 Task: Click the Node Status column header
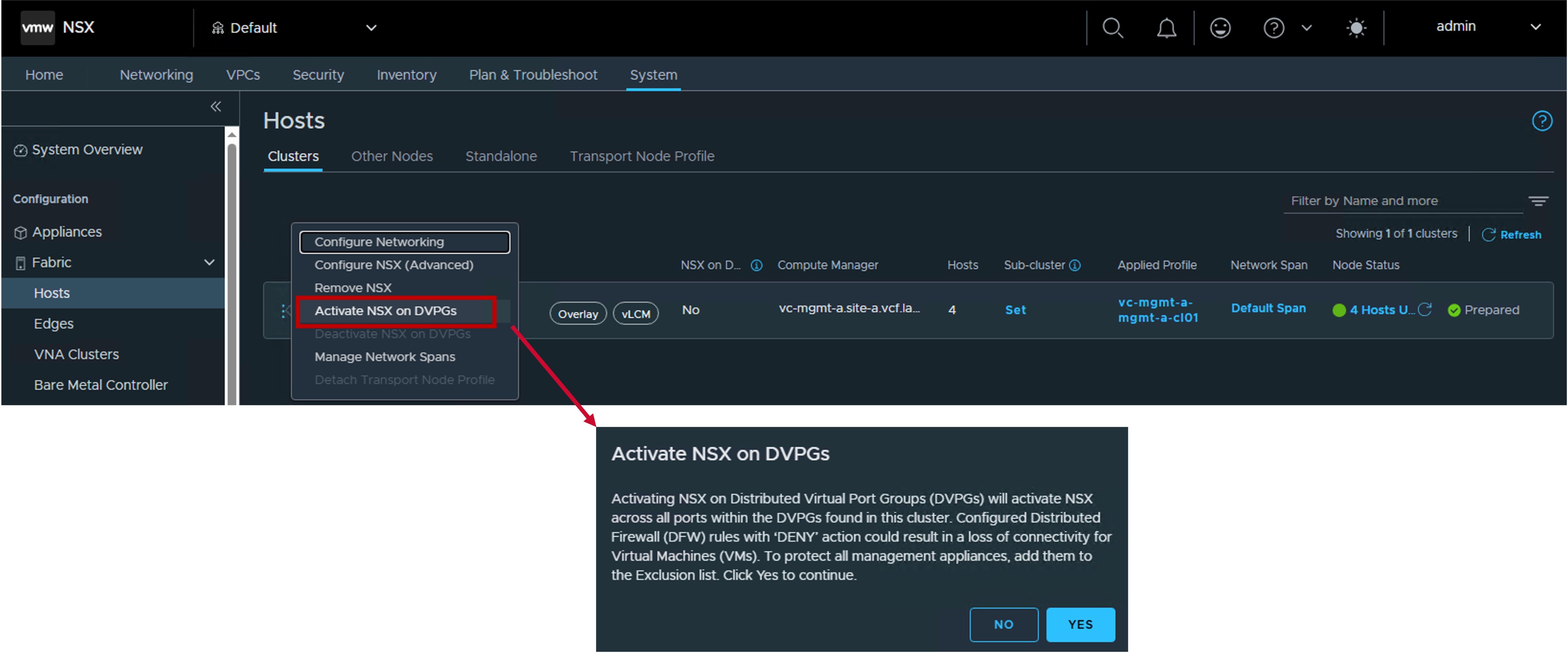pyautogui.click(x=1365, y=265)
